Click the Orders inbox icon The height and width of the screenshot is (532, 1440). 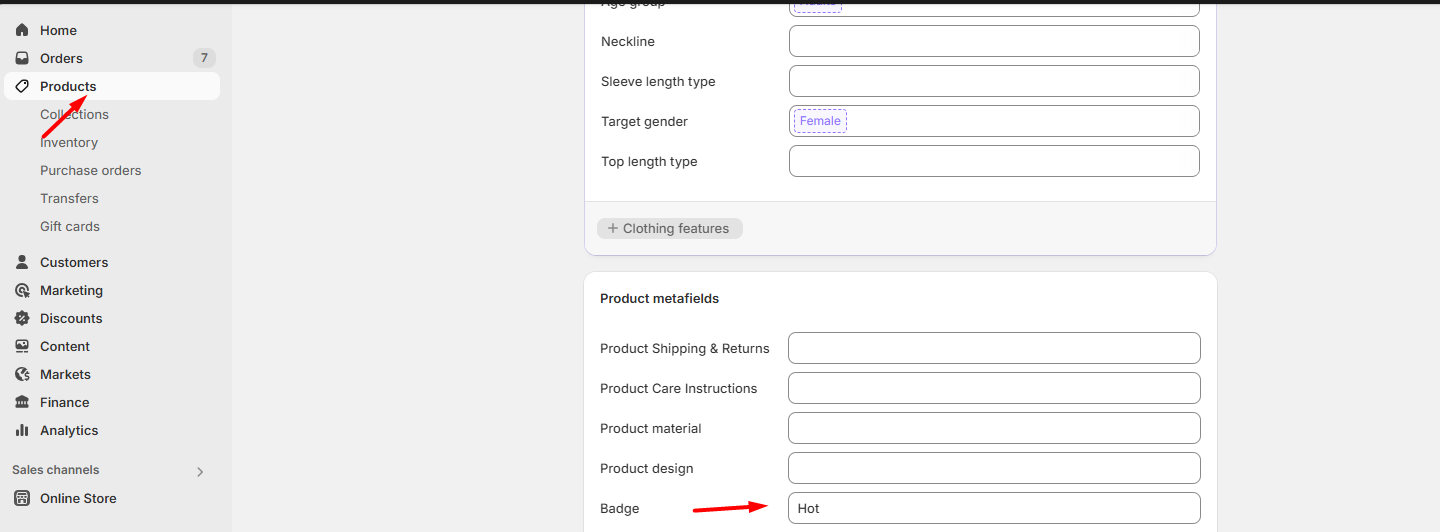point(22,58)
